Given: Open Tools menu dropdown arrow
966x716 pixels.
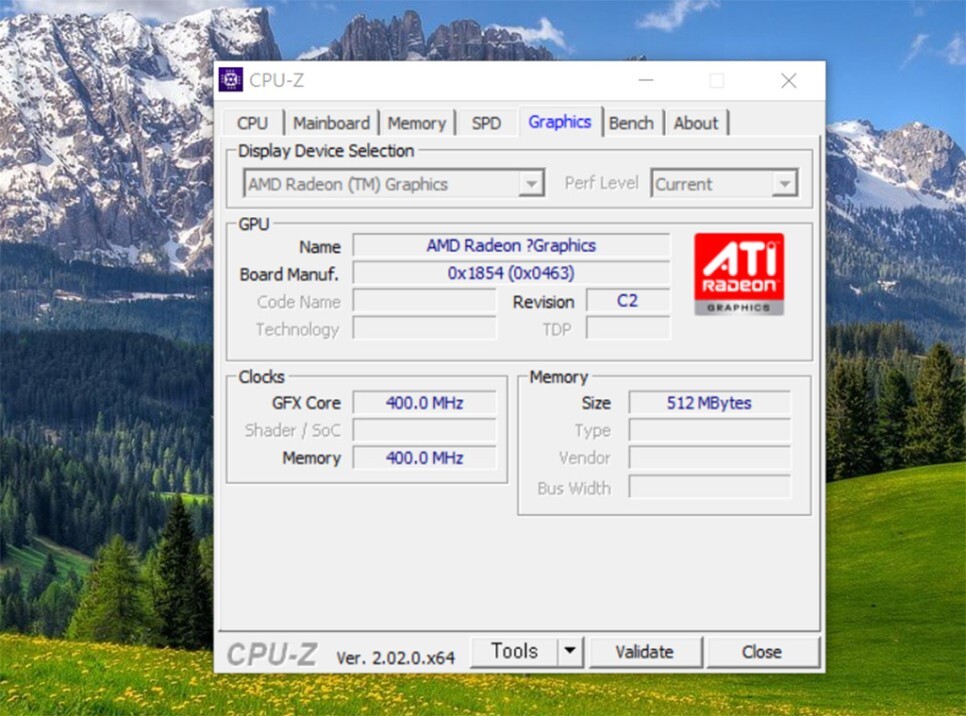Looking at the screenshot, I should [570, 651].
